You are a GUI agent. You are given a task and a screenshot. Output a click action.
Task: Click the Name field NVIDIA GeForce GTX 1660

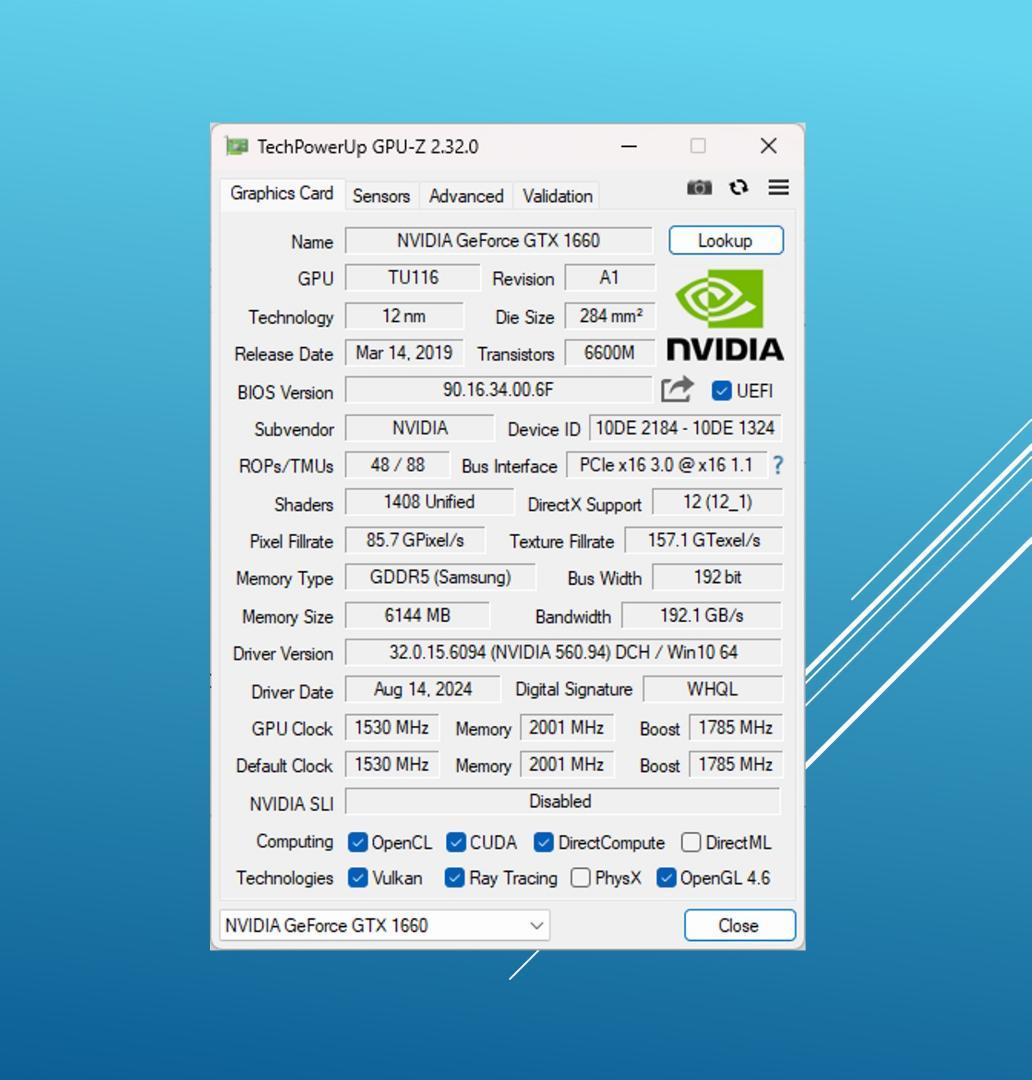[x=498, y=240]
